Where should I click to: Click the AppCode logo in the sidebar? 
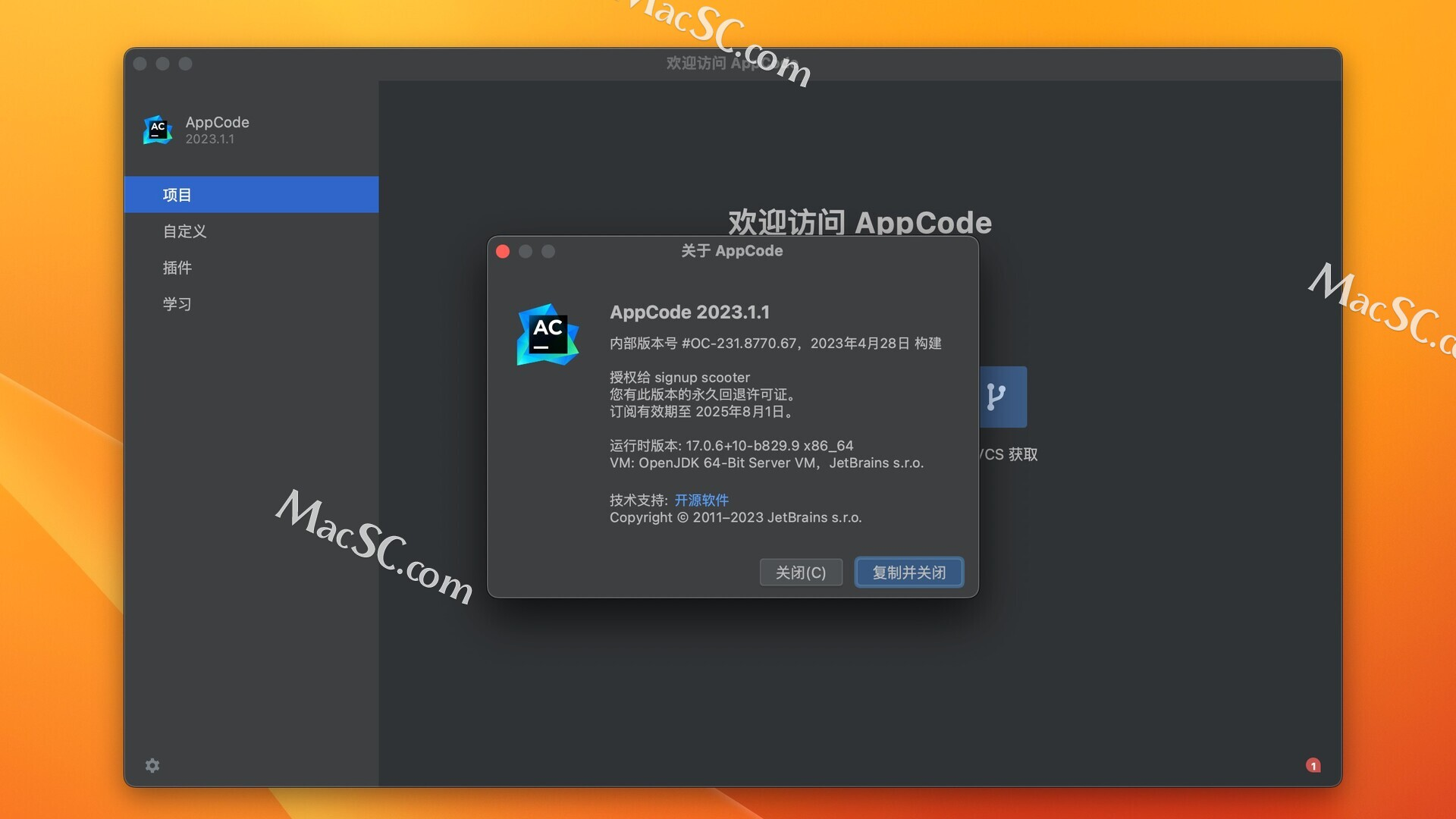point(158,130)
